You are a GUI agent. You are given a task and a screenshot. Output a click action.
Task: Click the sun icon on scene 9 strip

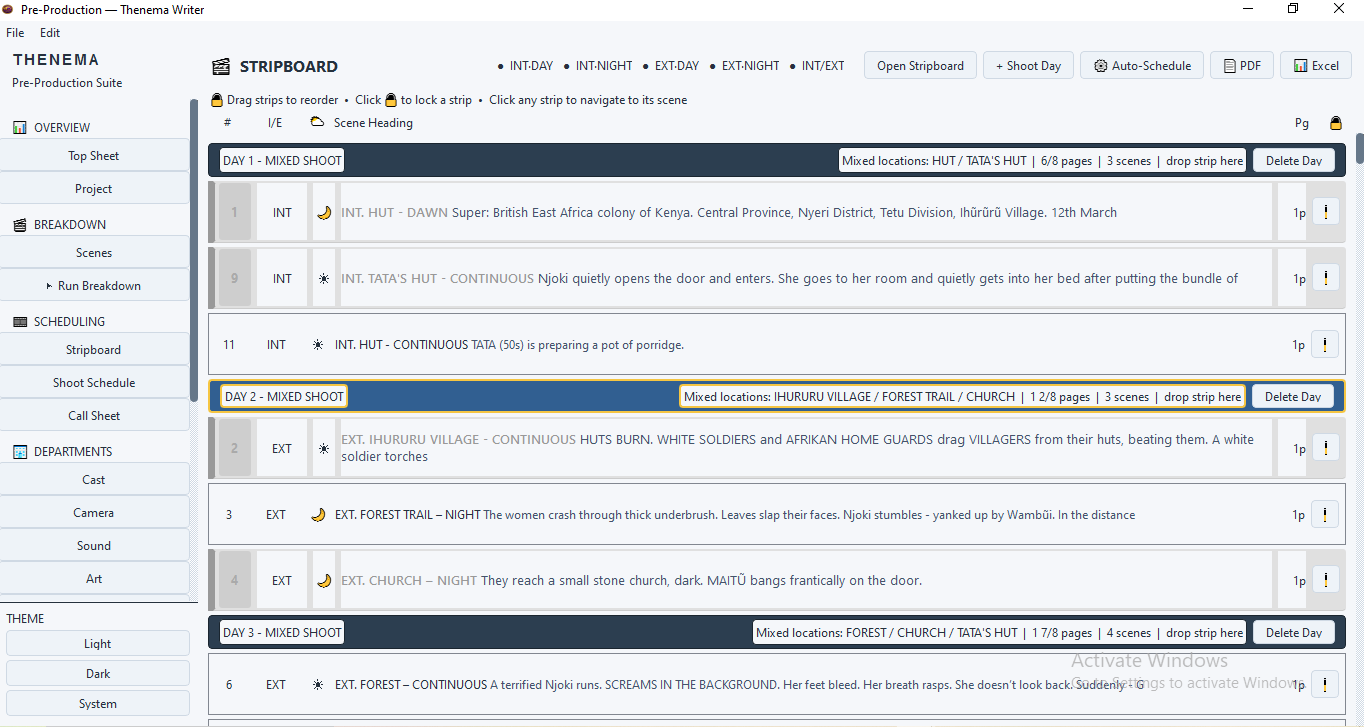(x=323, y=279)
